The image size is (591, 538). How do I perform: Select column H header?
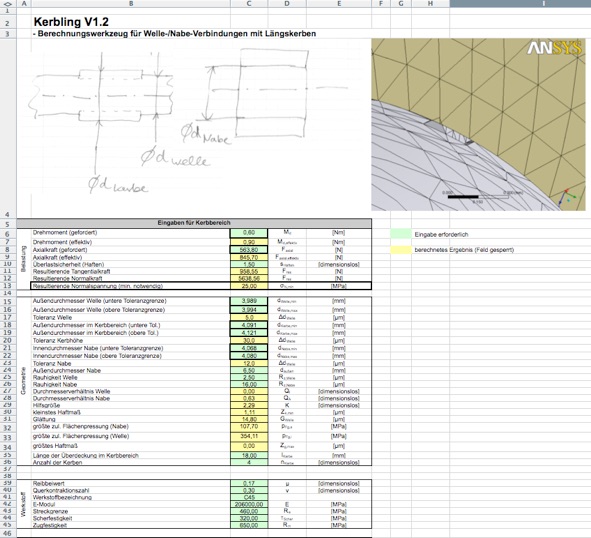(x=430, y=3)
